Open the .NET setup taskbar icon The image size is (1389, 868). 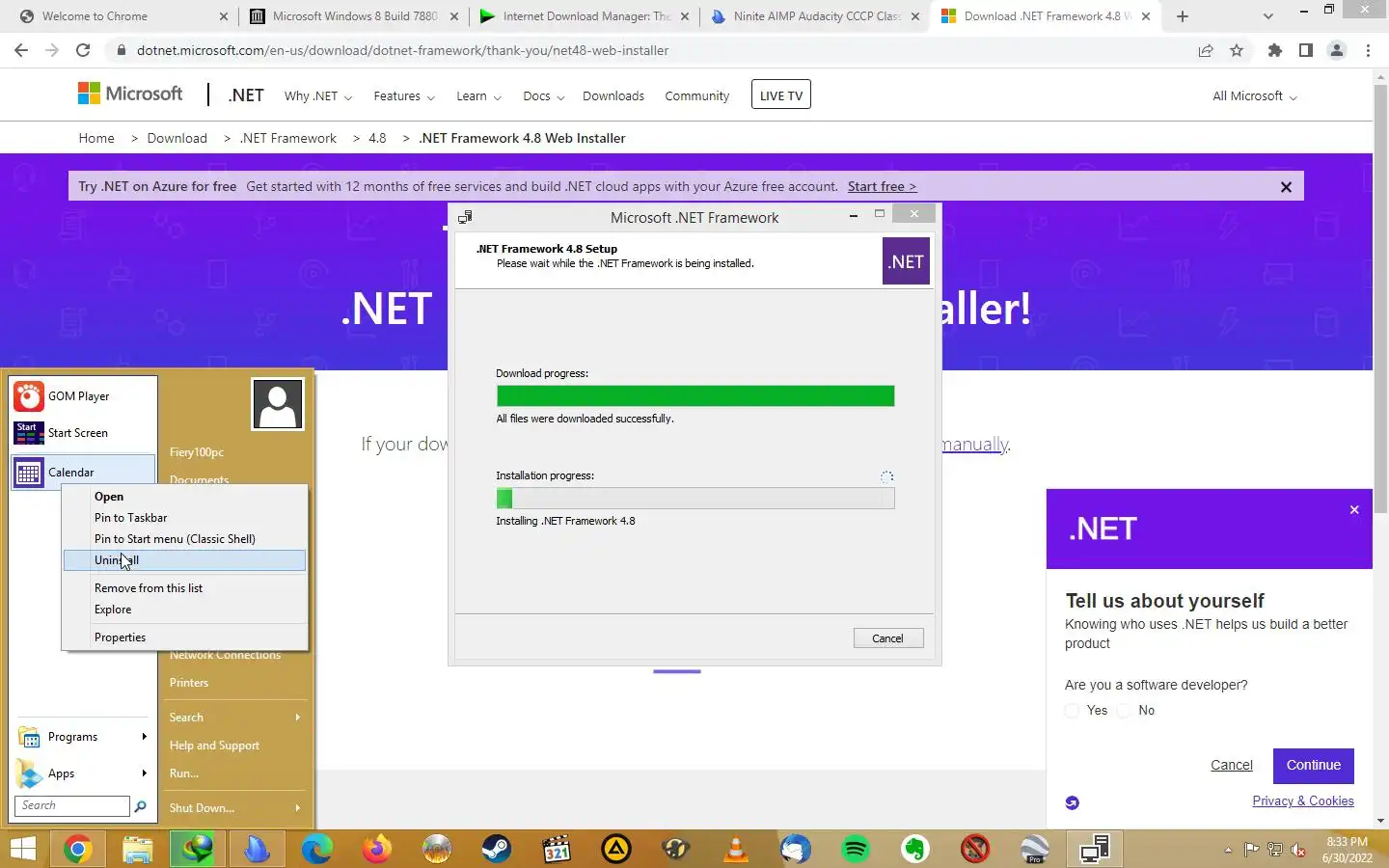(x=1095, y=850)
